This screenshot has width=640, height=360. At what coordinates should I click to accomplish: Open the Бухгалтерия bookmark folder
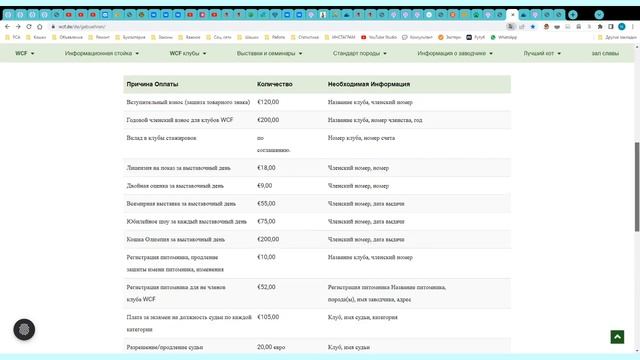click(130, 37)
